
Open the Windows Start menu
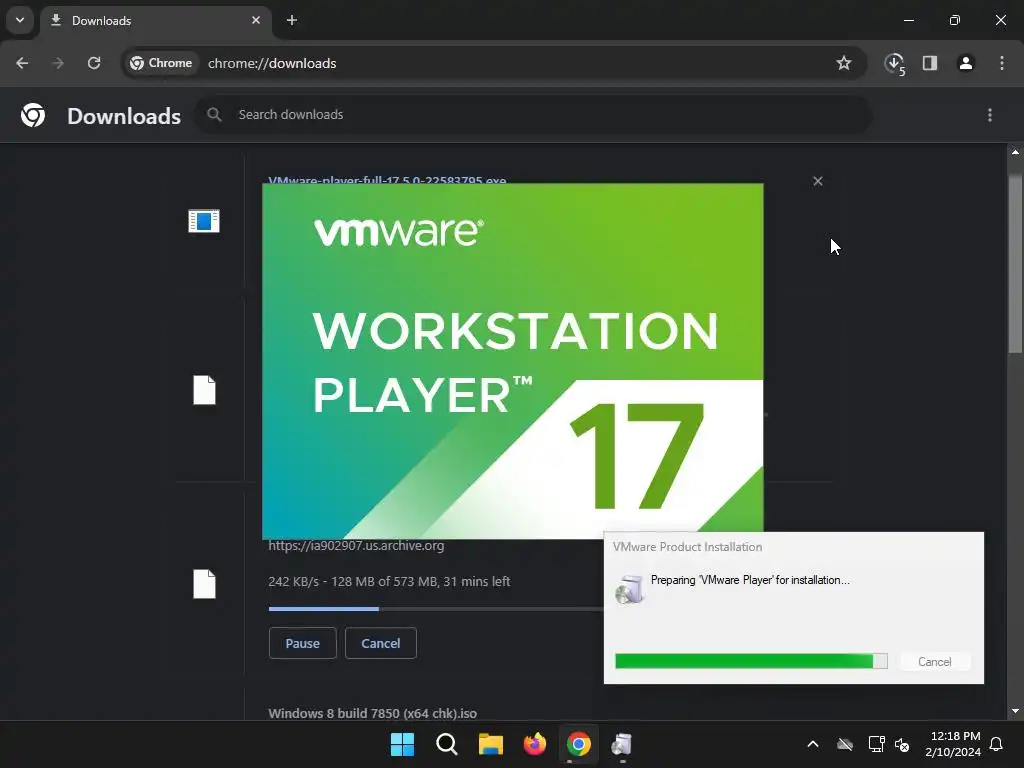[x=402, y=744]
